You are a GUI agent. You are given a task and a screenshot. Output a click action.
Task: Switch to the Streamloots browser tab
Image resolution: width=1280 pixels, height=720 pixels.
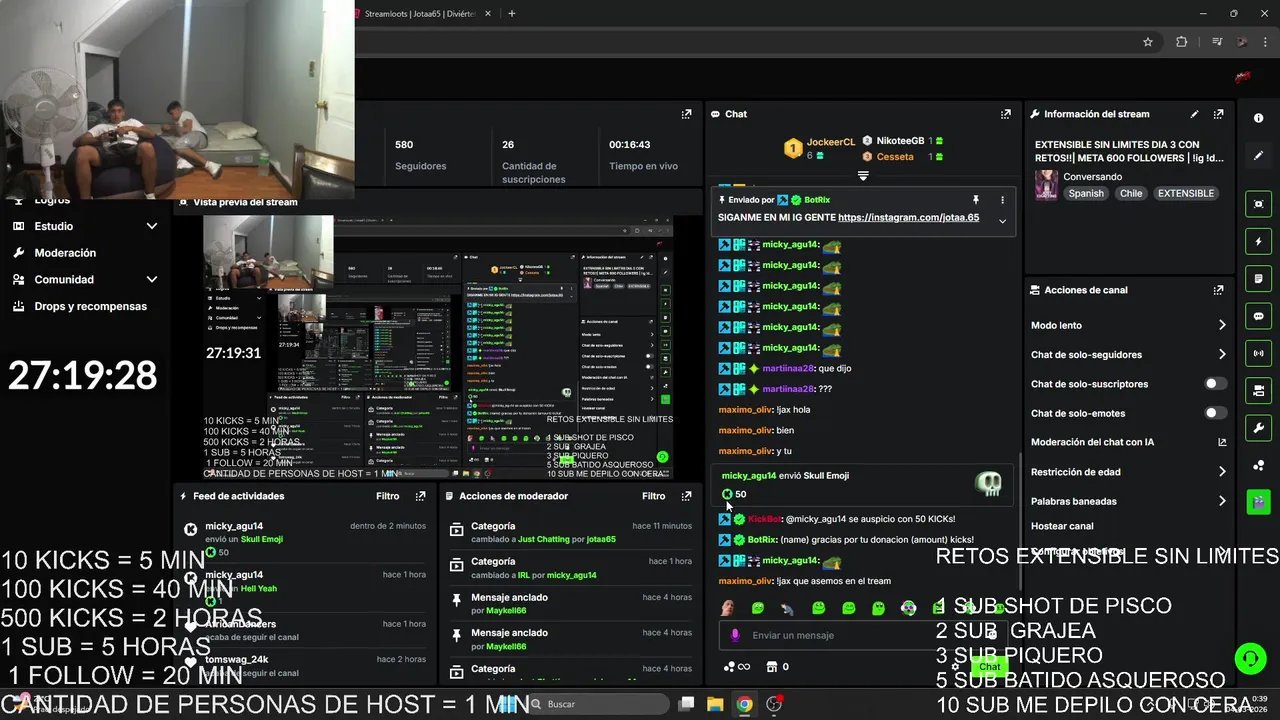tap(420, 14)
